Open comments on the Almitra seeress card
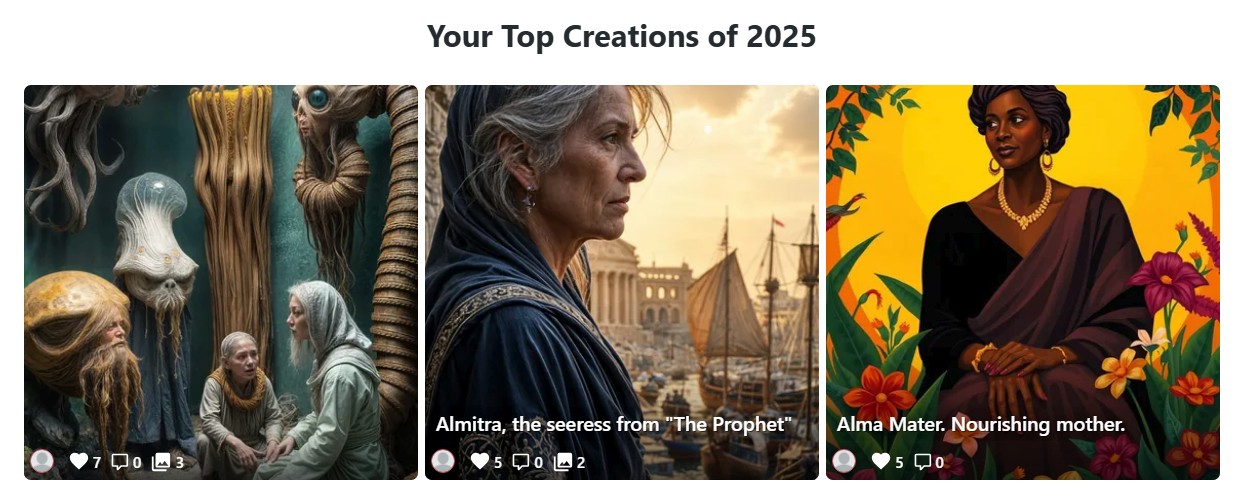 [521, 461]
